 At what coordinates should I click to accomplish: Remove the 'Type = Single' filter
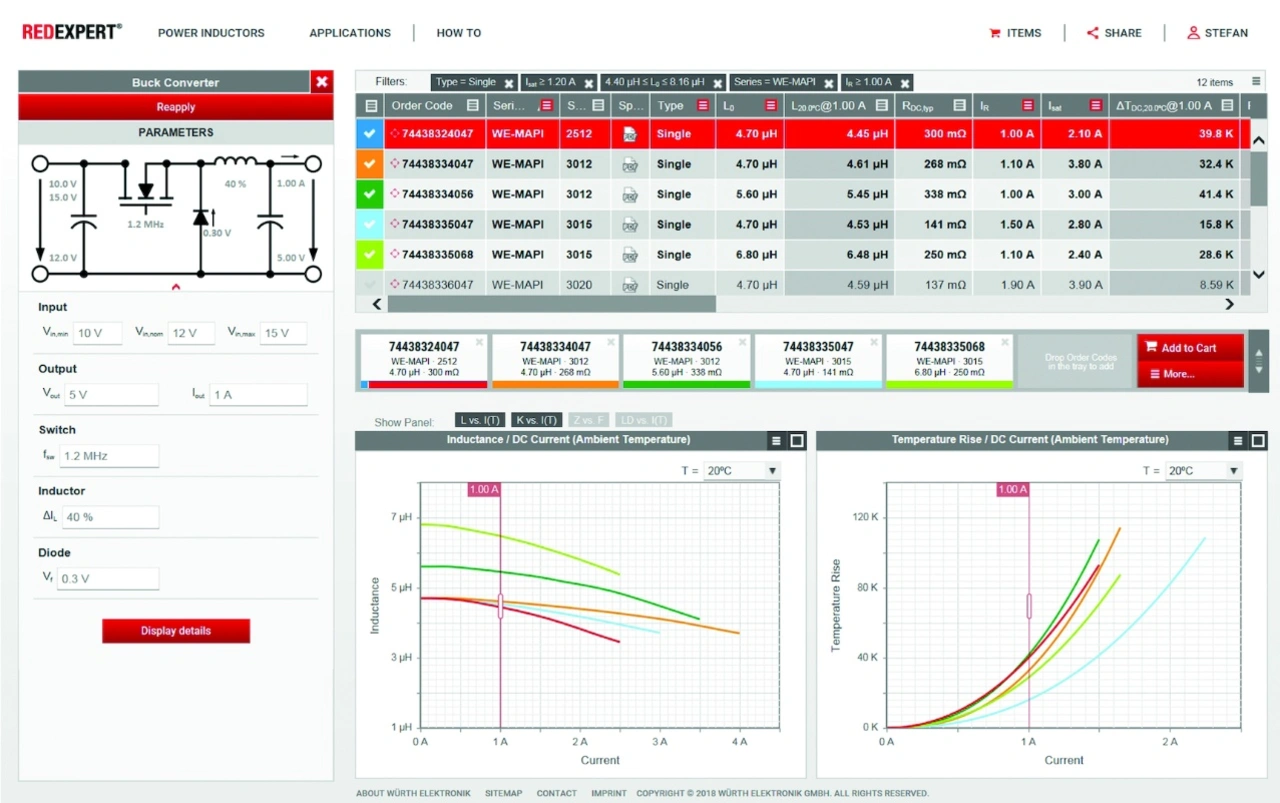coord(509,83)
